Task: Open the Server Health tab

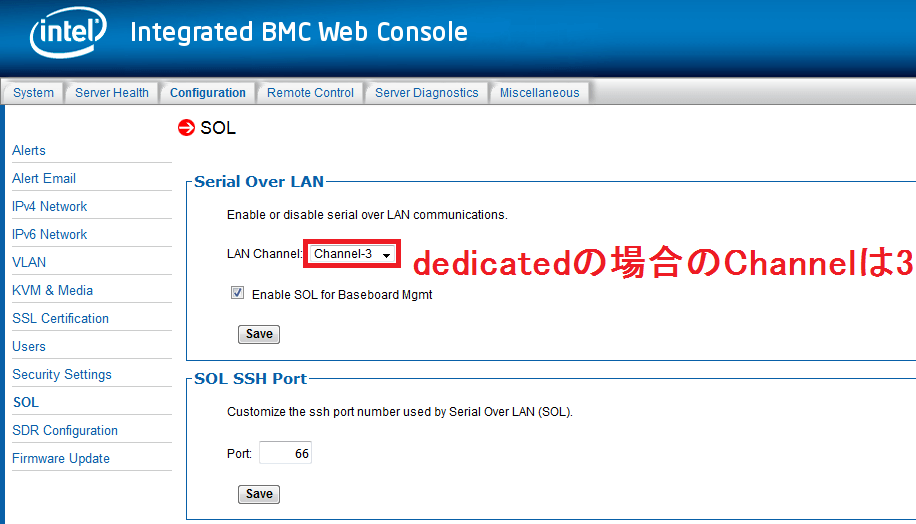Action: 112,93
